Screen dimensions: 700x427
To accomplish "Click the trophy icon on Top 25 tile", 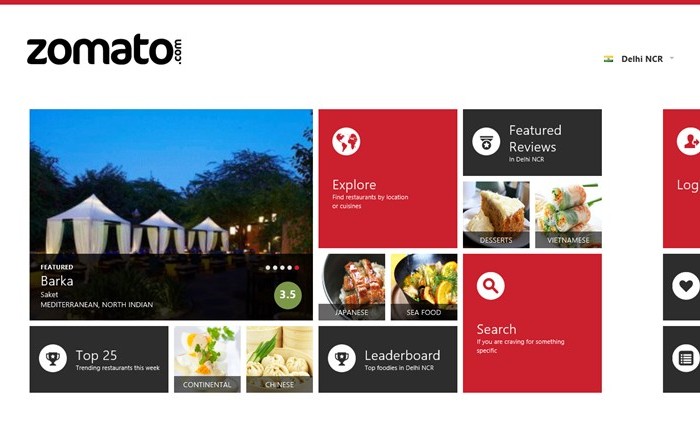I will point(53,358).
